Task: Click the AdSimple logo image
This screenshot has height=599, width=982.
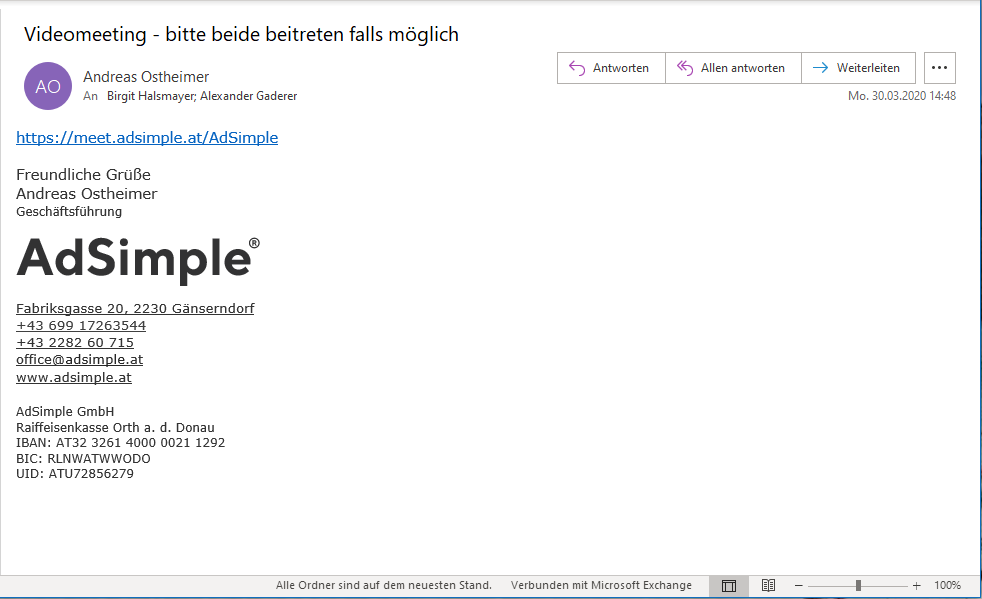Action: [138, 259]
